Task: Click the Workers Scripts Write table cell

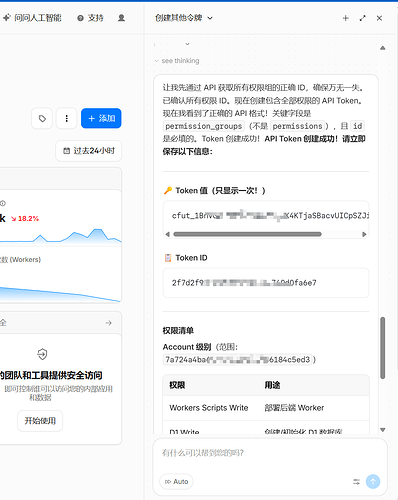Action: coord(209,408)
